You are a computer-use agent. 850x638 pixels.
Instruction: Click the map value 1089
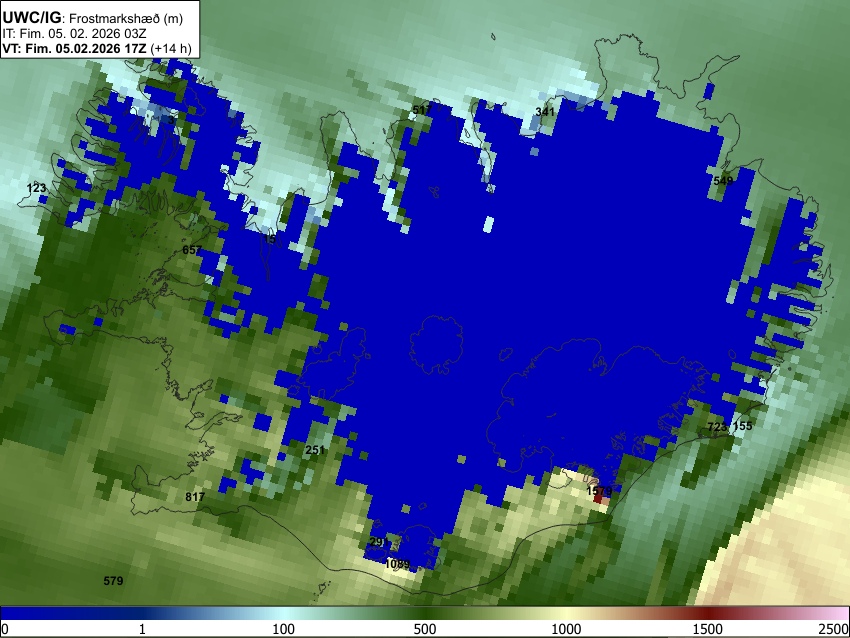click(397, 564)
